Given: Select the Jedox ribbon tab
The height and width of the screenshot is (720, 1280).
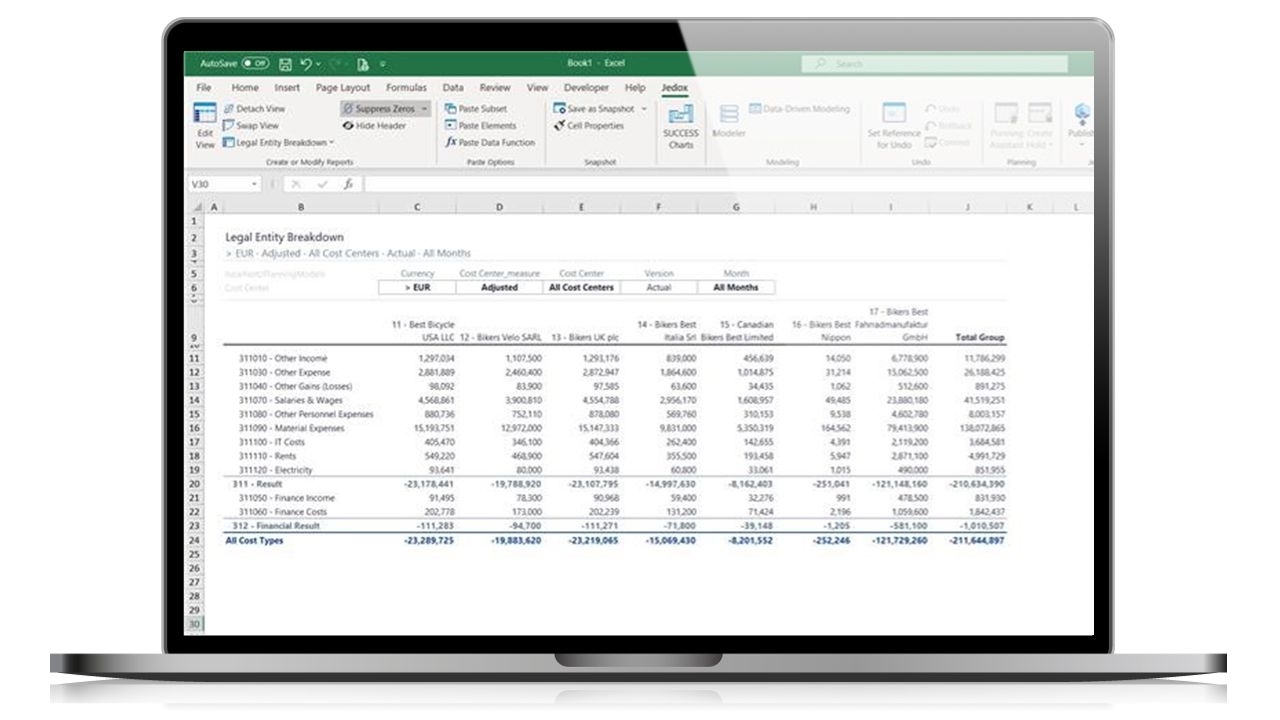Looking at the screenshot, I should [x=674, y=88].
